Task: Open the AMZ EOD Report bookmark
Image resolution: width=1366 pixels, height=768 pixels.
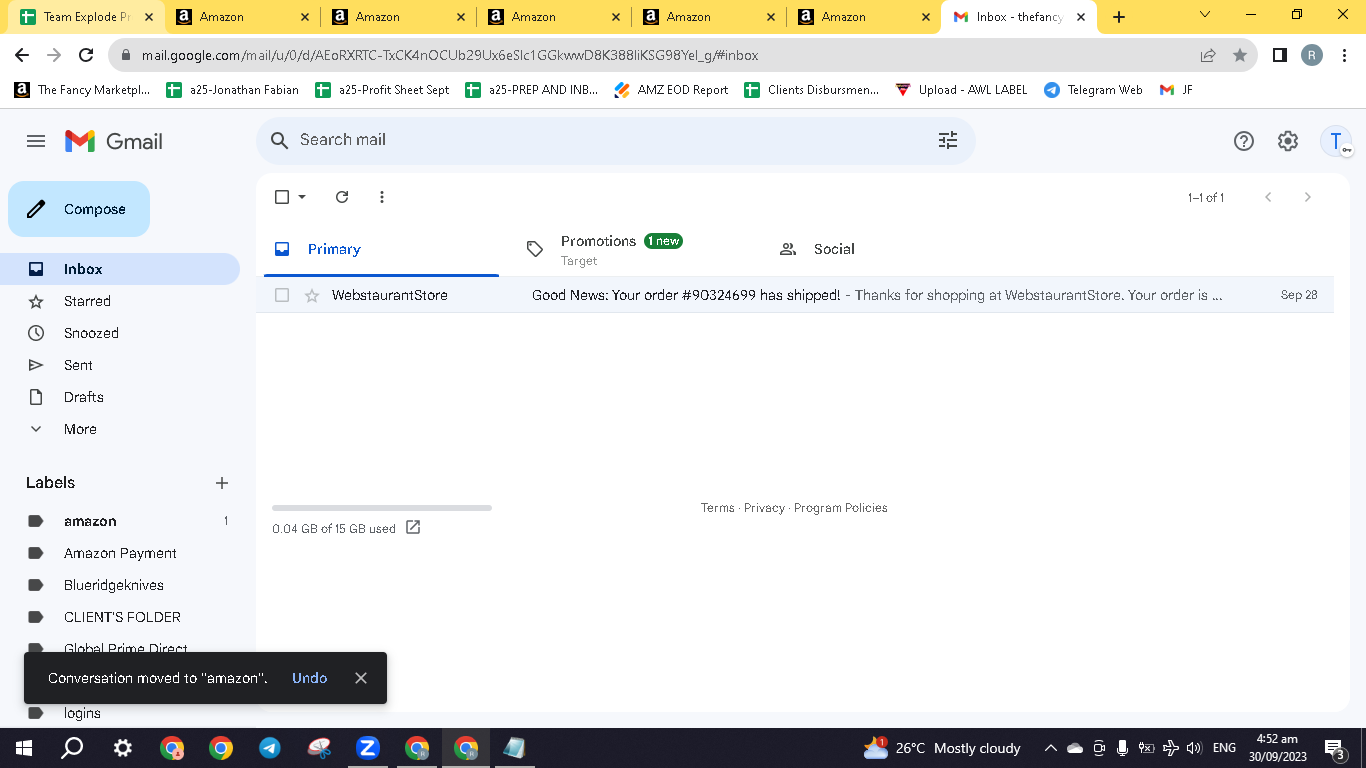Action: pos(671,90)
